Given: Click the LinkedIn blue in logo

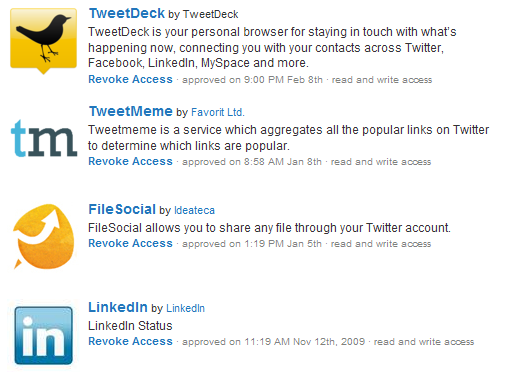Looking at the screenshot, I should click(44, 335).
